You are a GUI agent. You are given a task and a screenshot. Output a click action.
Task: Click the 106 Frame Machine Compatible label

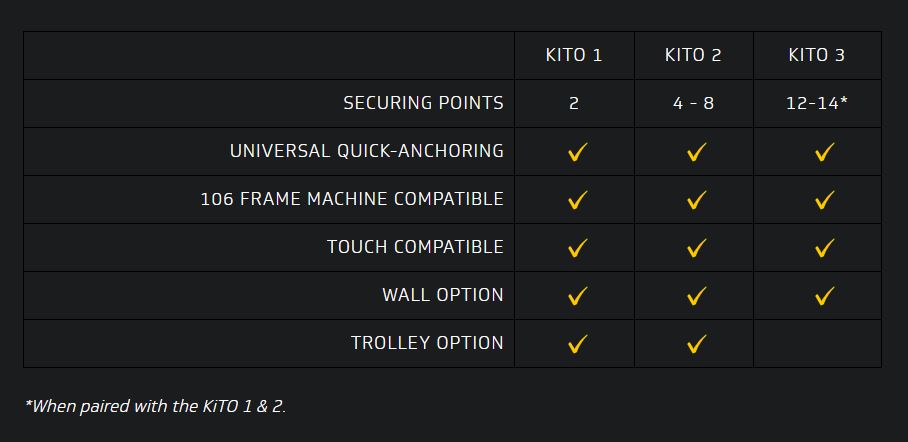coord(352,199)
